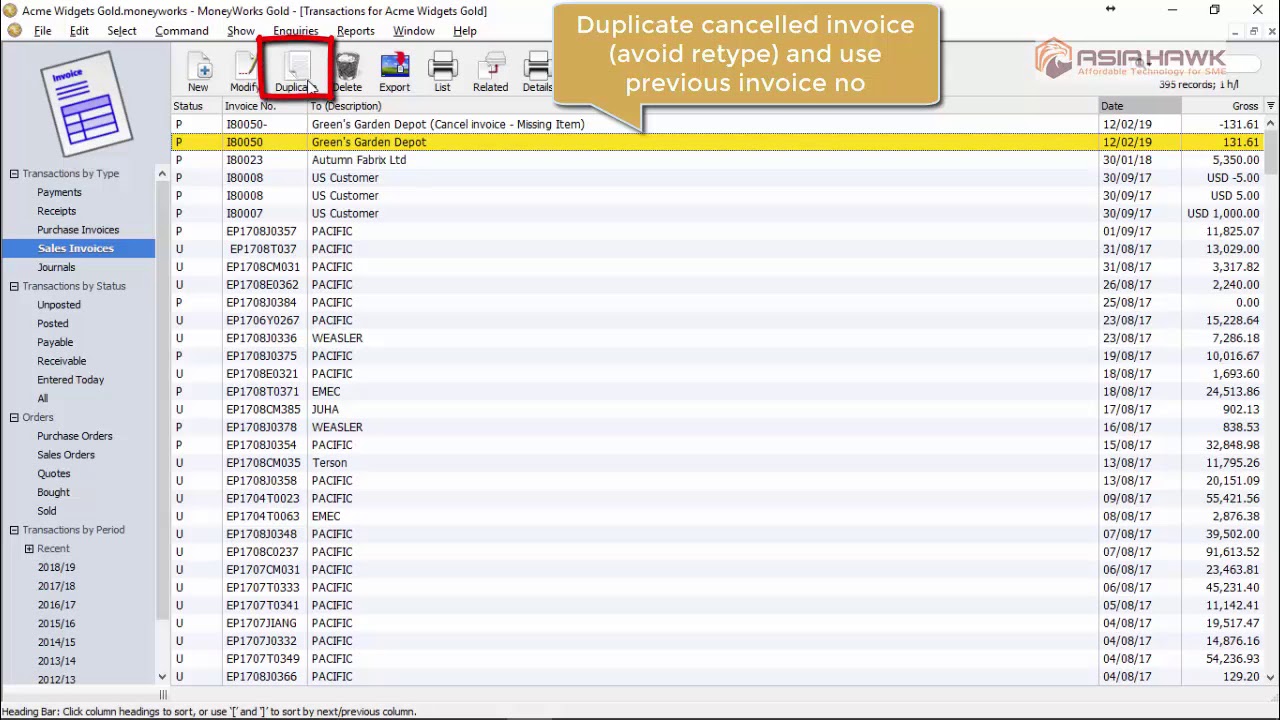Image resolution: width=1280 pixels, height=720 pixels.
Task: Open the Command menu
Action: coord(182,31)
